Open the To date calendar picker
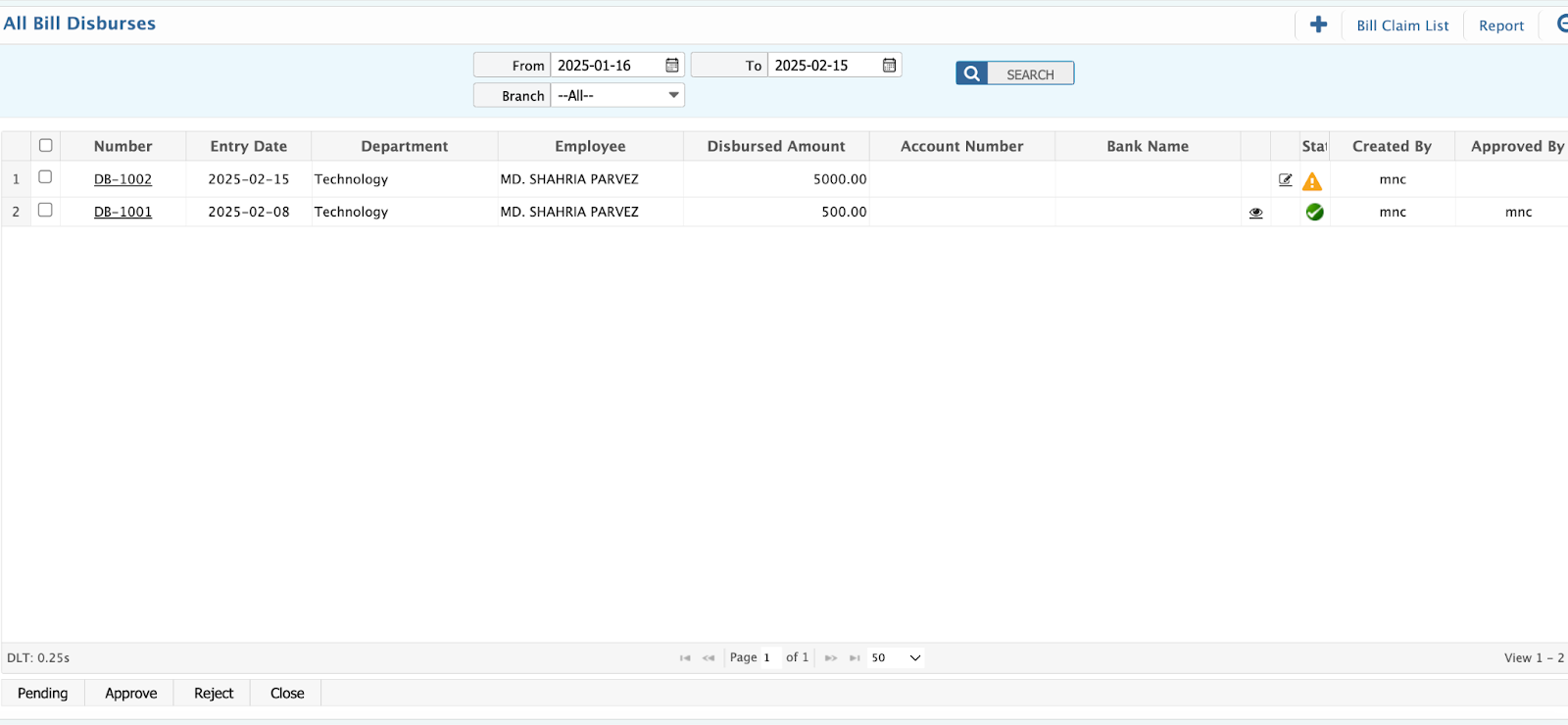The width and height of the screenshot is (1568, 725). [889, 66]
